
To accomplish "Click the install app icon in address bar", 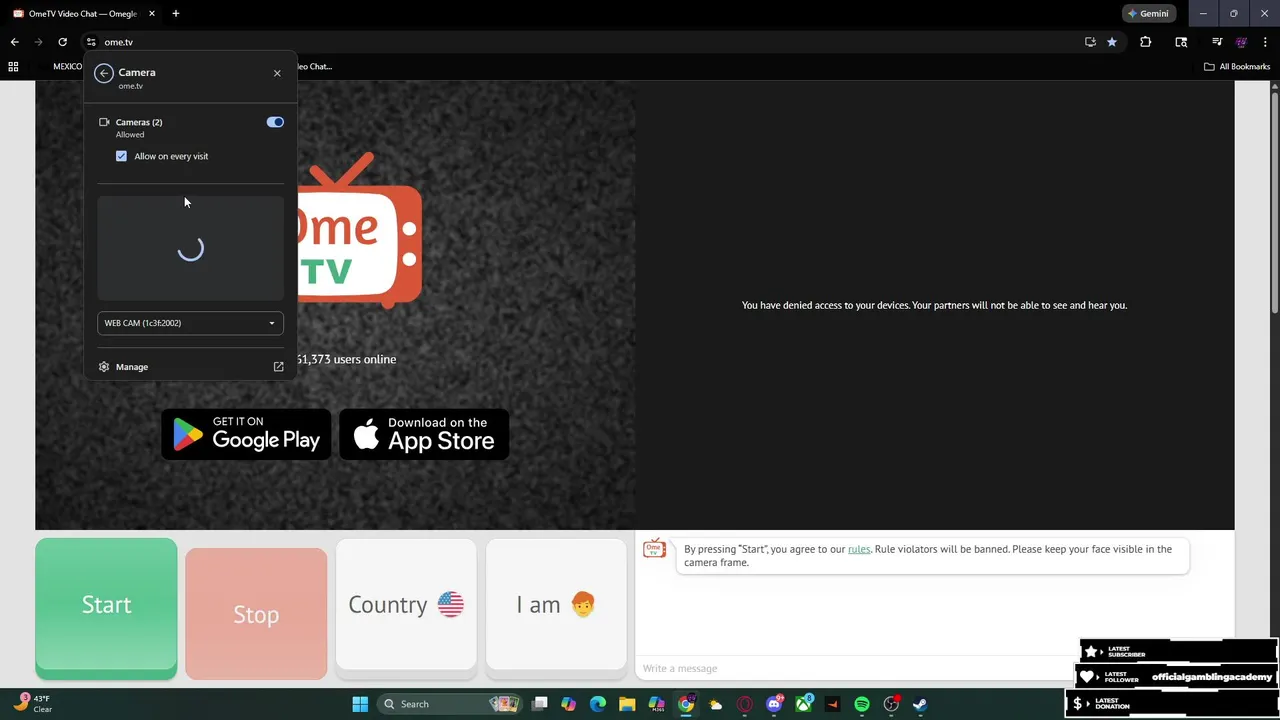I will click(x=1090, y=42).
